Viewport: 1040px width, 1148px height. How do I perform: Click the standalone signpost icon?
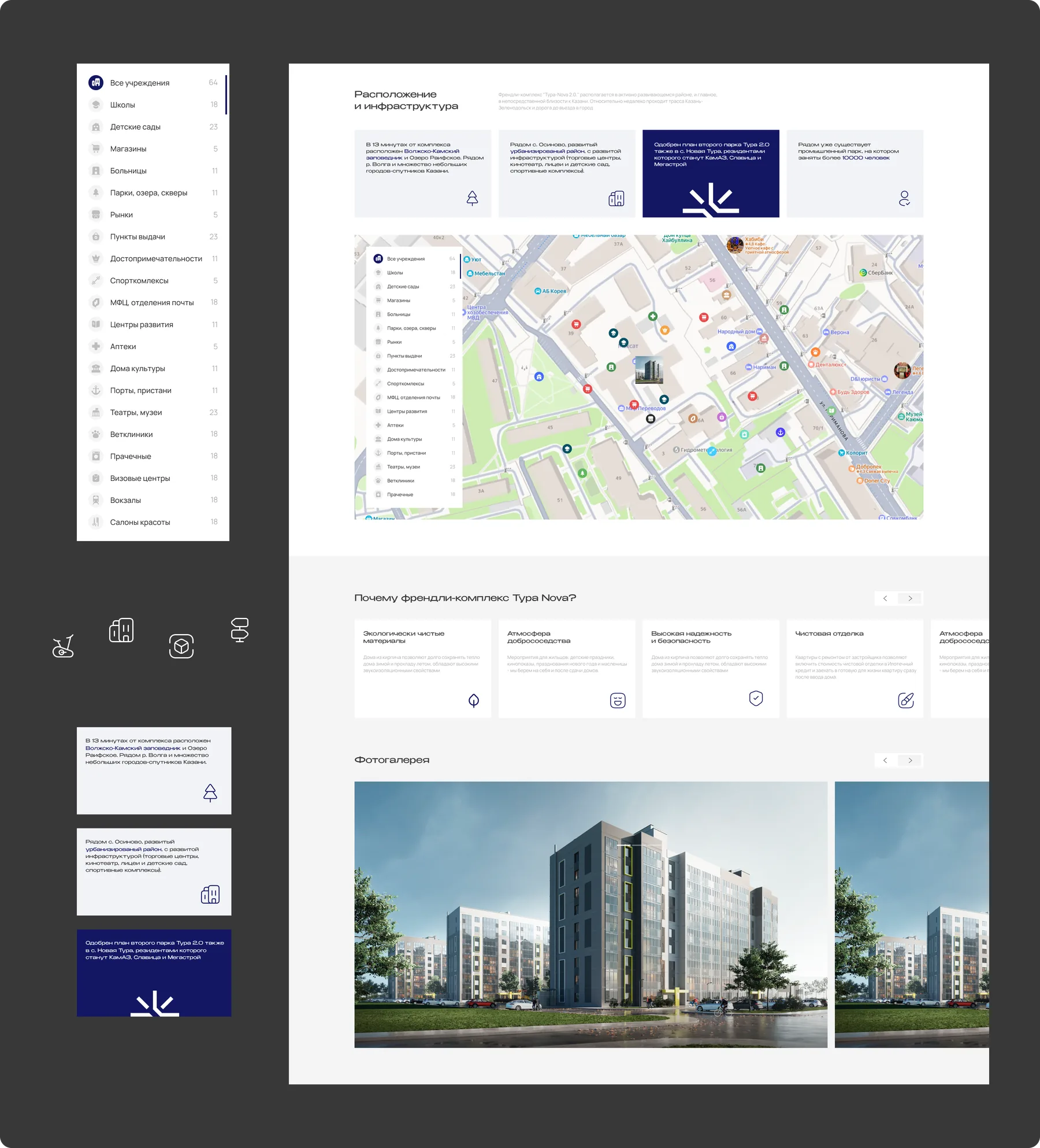240,630
